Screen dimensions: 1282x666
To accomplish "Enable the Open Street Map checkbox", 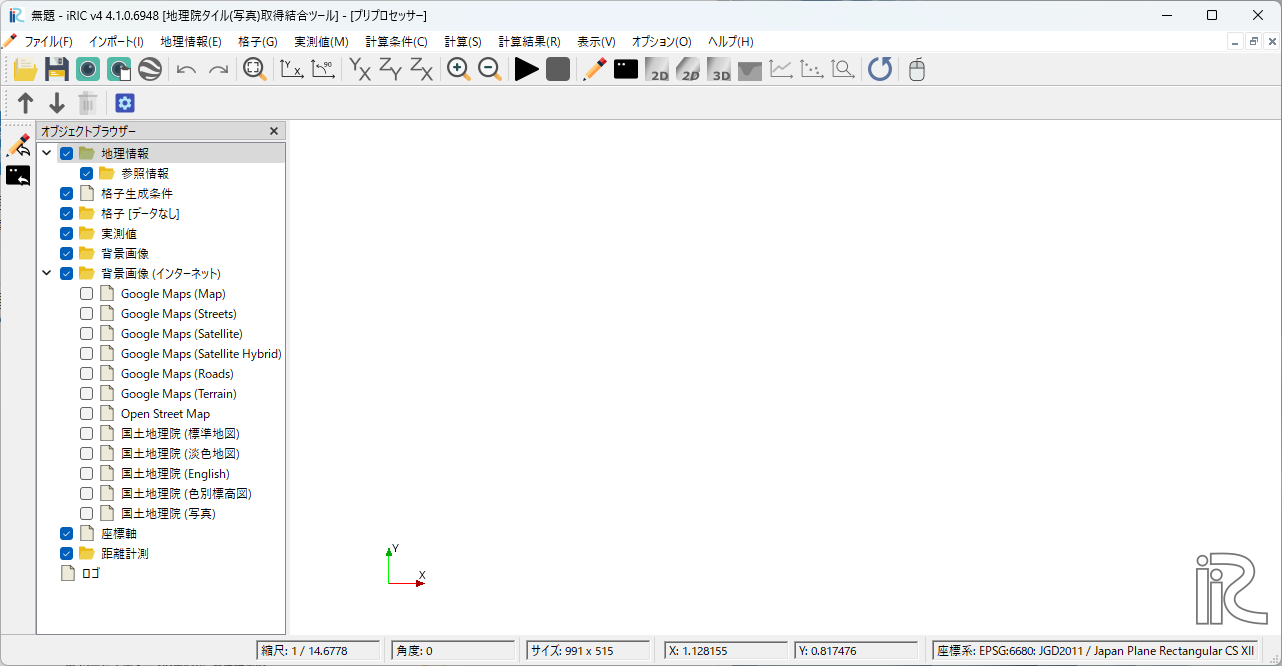I will click(x=87, y=413).
